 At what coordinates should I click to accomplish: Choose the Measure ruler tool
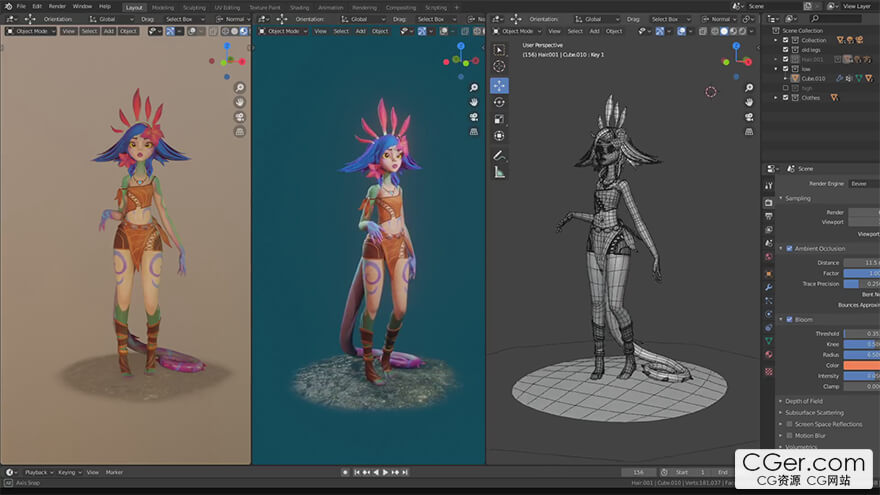point(499,172)
